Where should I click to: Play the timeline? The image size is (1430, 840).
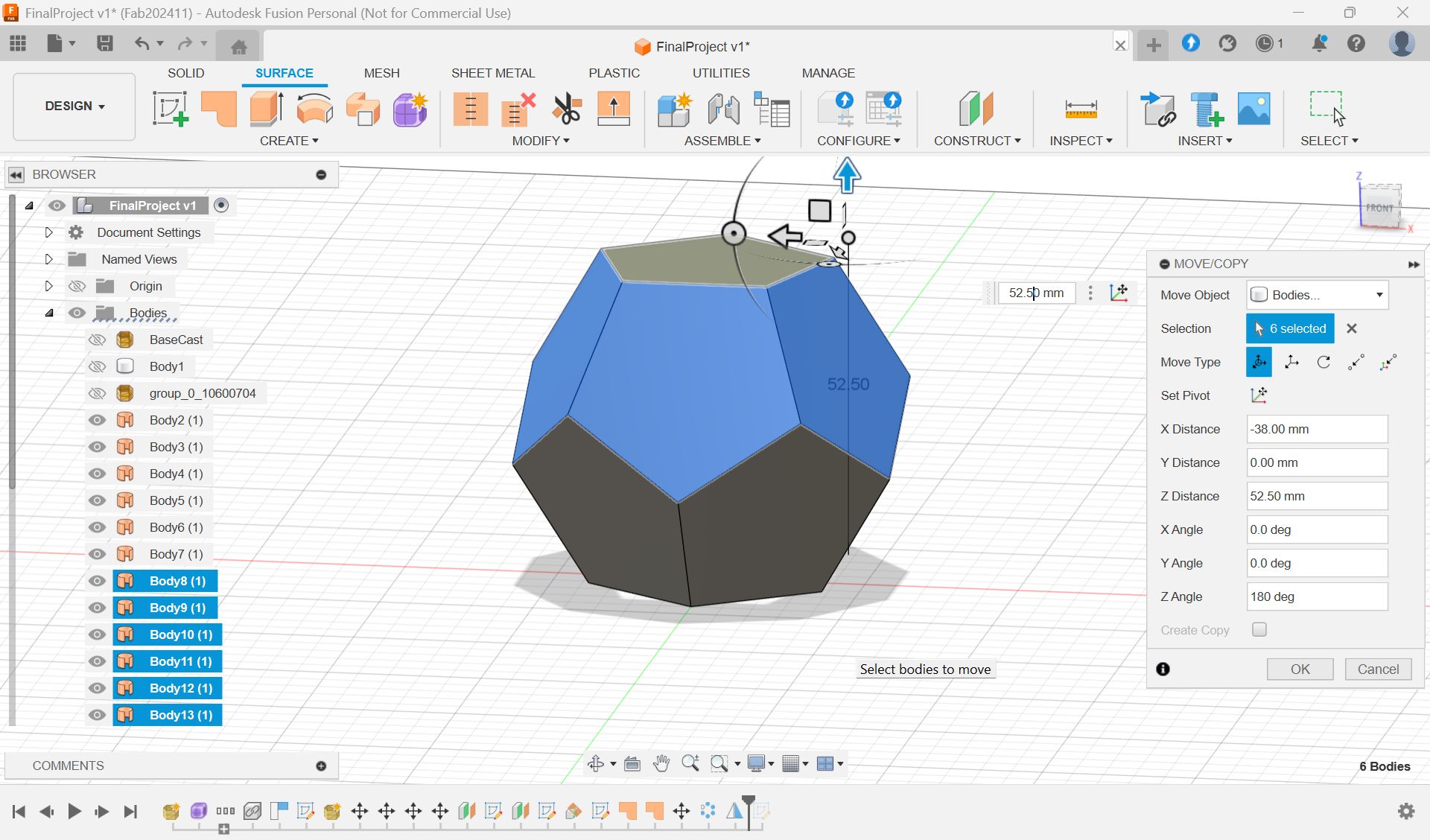74,811
